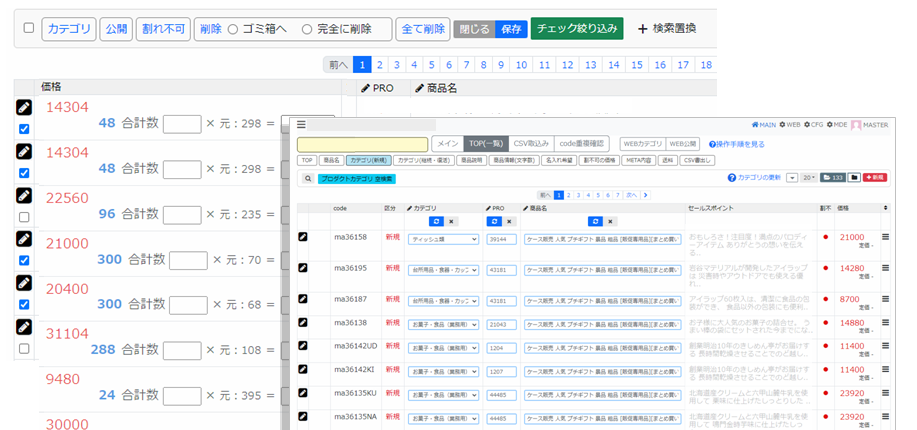Click the row menu icon beside price 21000
Viewport: 917px width, 430px height.
[884, 238]
